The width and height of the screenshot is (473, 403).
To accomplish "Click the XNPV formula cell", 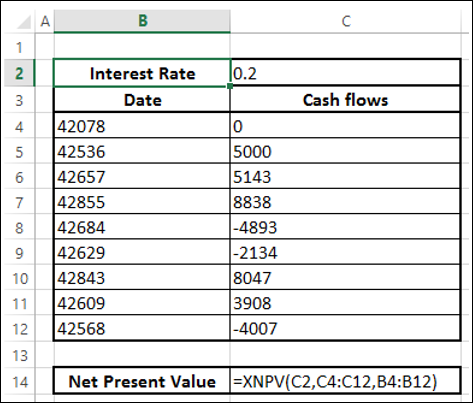I will (345, 381).
